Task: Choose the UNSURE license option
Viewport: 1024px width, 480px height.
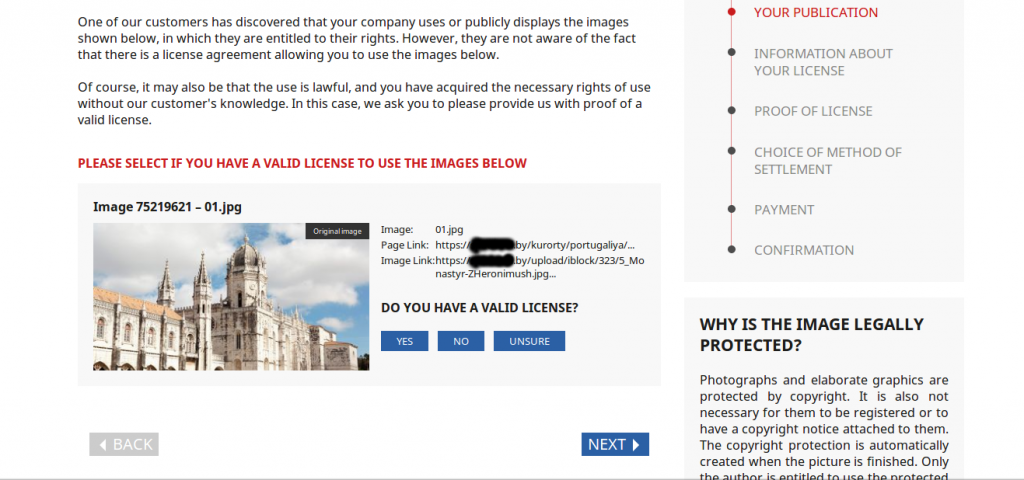Action: [529, 341]
